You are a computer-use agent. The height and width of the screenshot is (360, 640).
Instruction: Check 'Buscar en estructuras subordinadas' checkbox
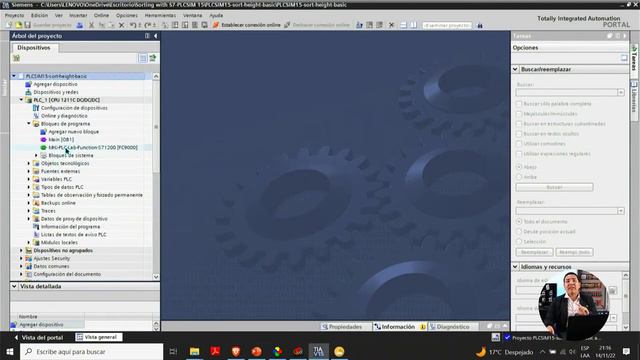click(x=519, y=124)
